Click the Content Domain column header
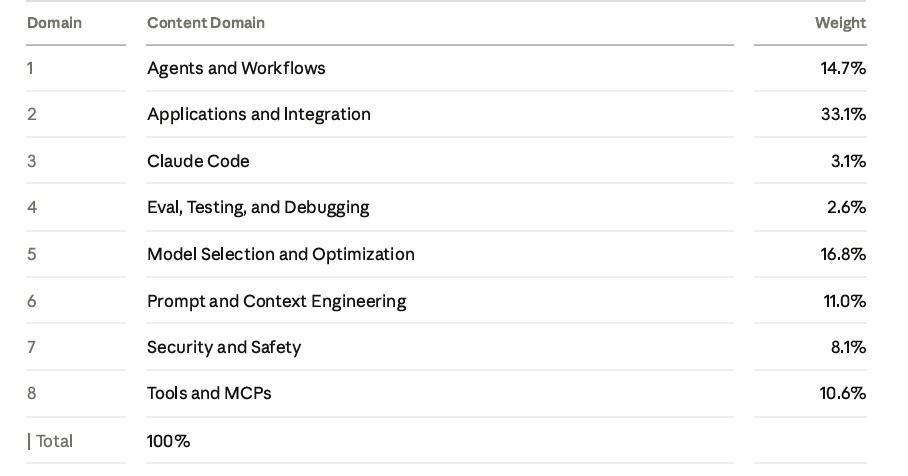The height and width of the screenshot is (476, 908). pos(206,23)
